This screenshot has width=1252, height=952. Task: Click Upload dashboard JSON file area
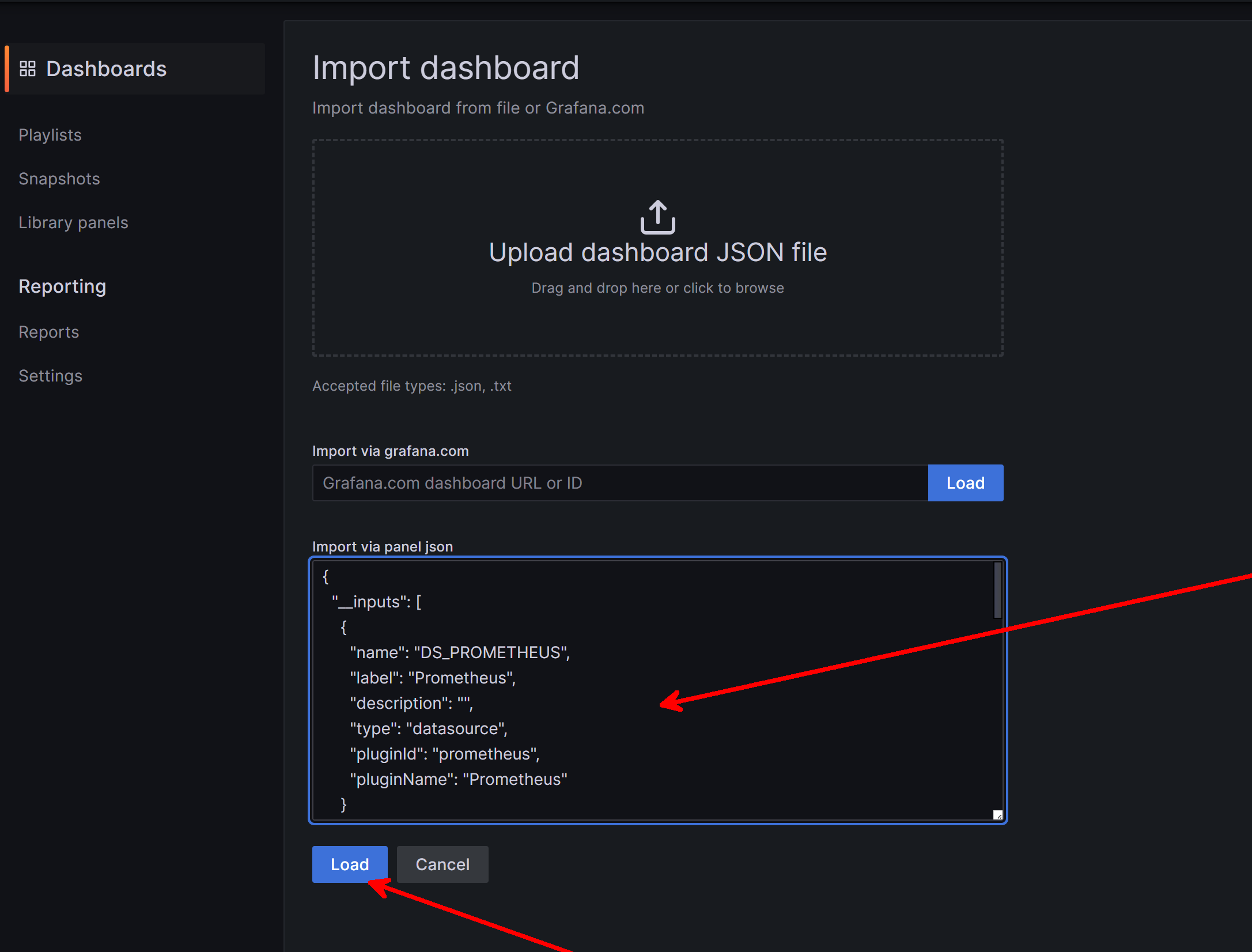click(657, 252)
